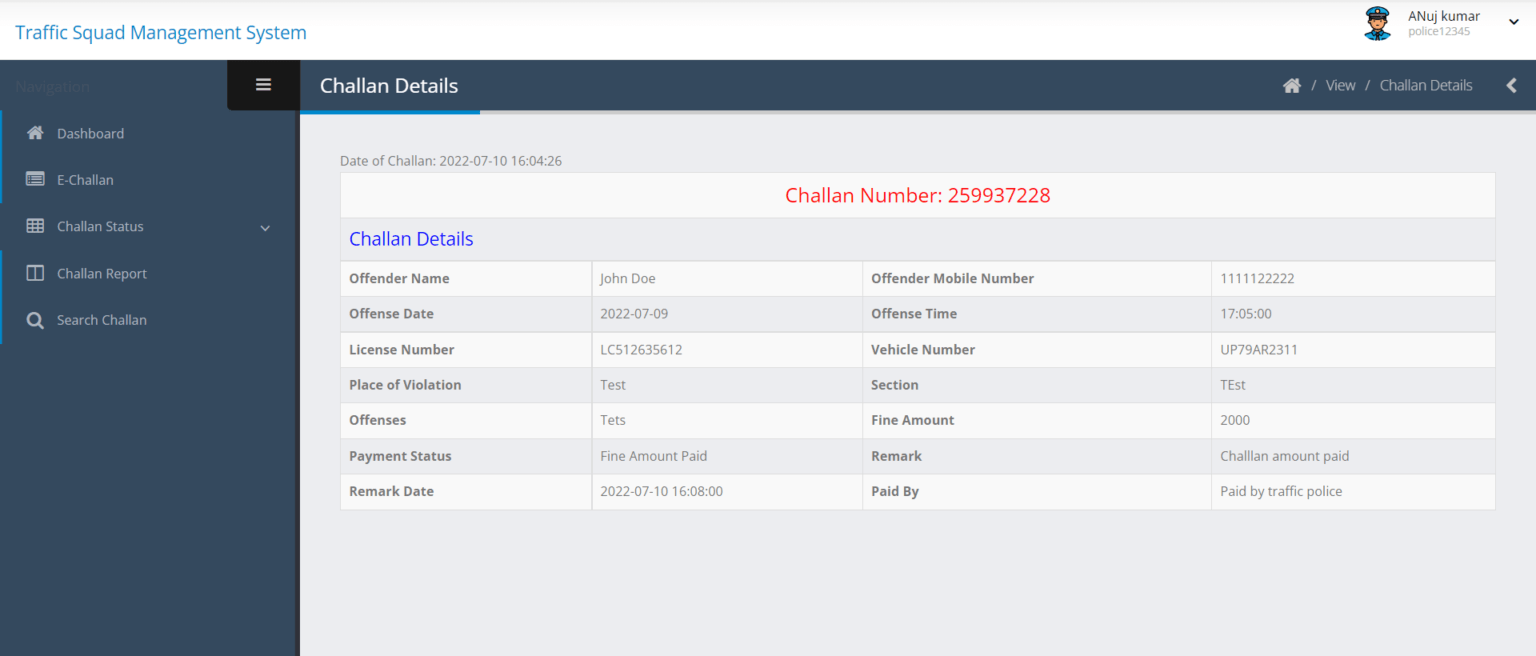Collapse the header using the left-pointing chevron

coord(1511,85)
